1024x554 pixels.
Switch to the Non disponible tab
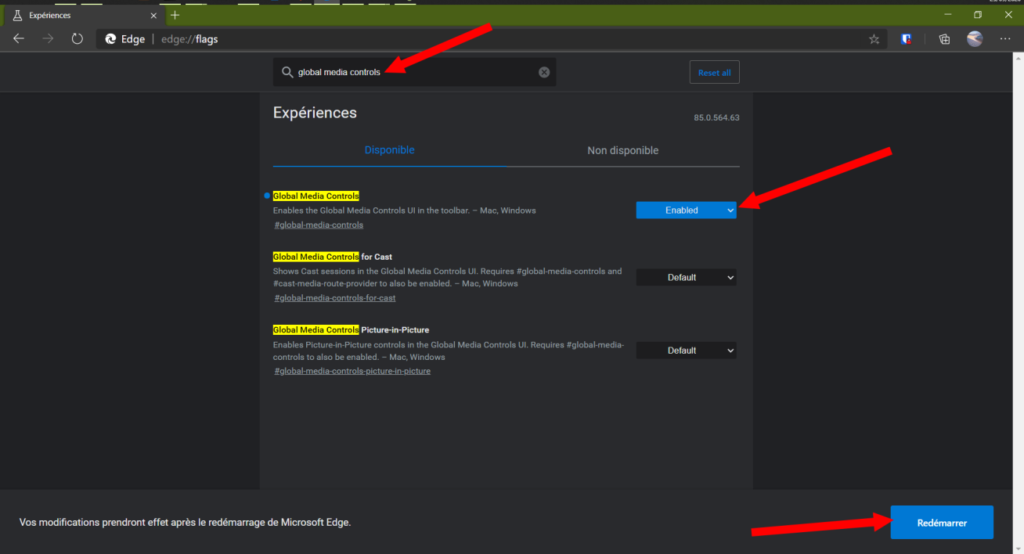pos(622,150)
